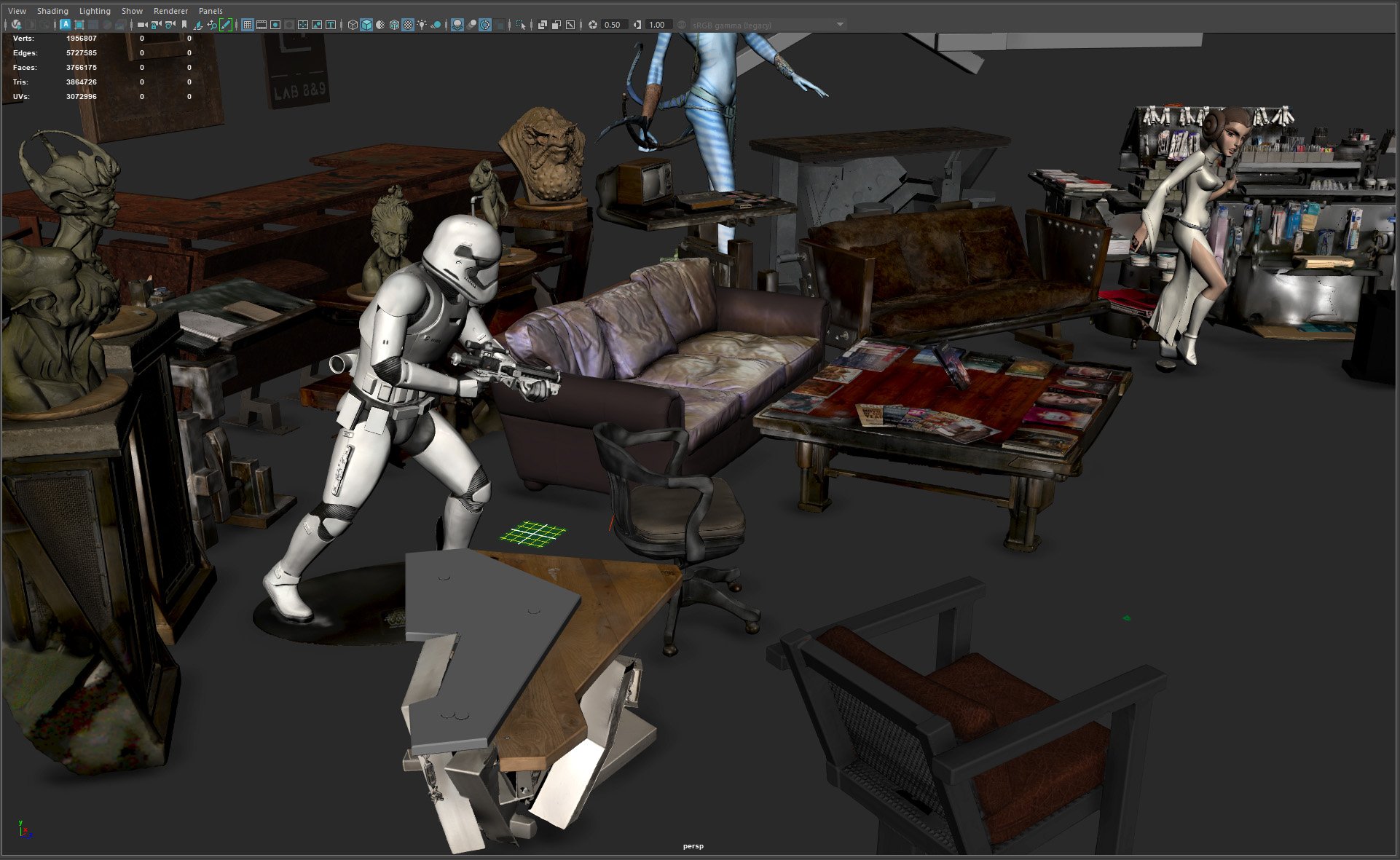The image size is (1400, 860).
Task: Click the X-Ray display icon
Action: pos(543,25)
